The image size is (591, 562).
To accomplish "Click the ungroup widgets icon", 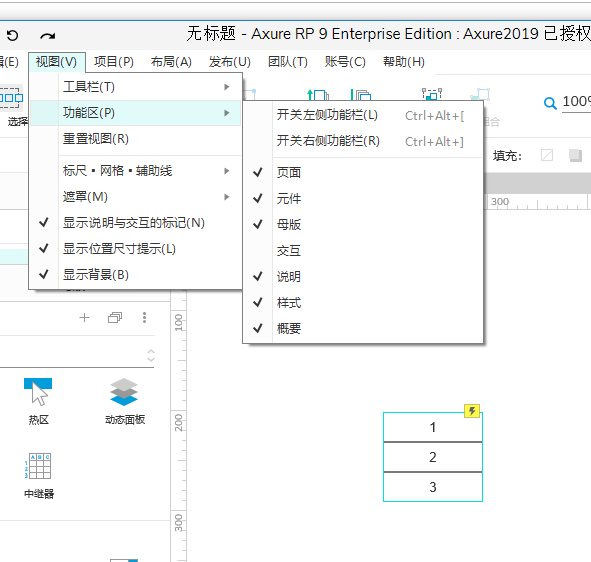I will coord(480,94).
